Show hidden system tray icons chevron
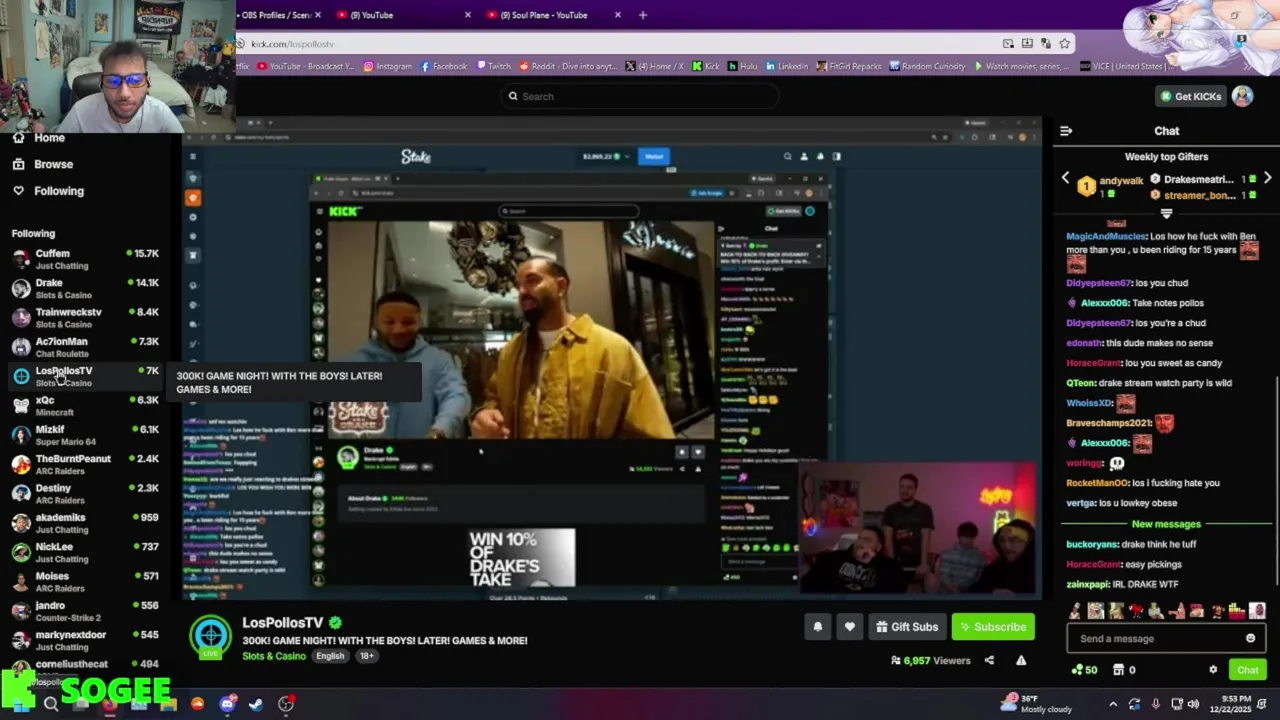This screenshot has width=1280, height=720. coord(1112,704)
